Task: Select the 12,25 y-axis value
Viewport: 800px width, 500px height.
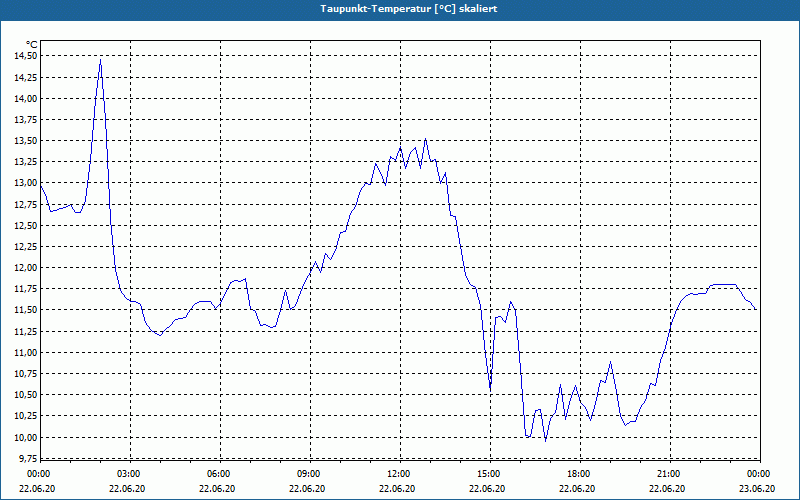Action: click(26, 246)
